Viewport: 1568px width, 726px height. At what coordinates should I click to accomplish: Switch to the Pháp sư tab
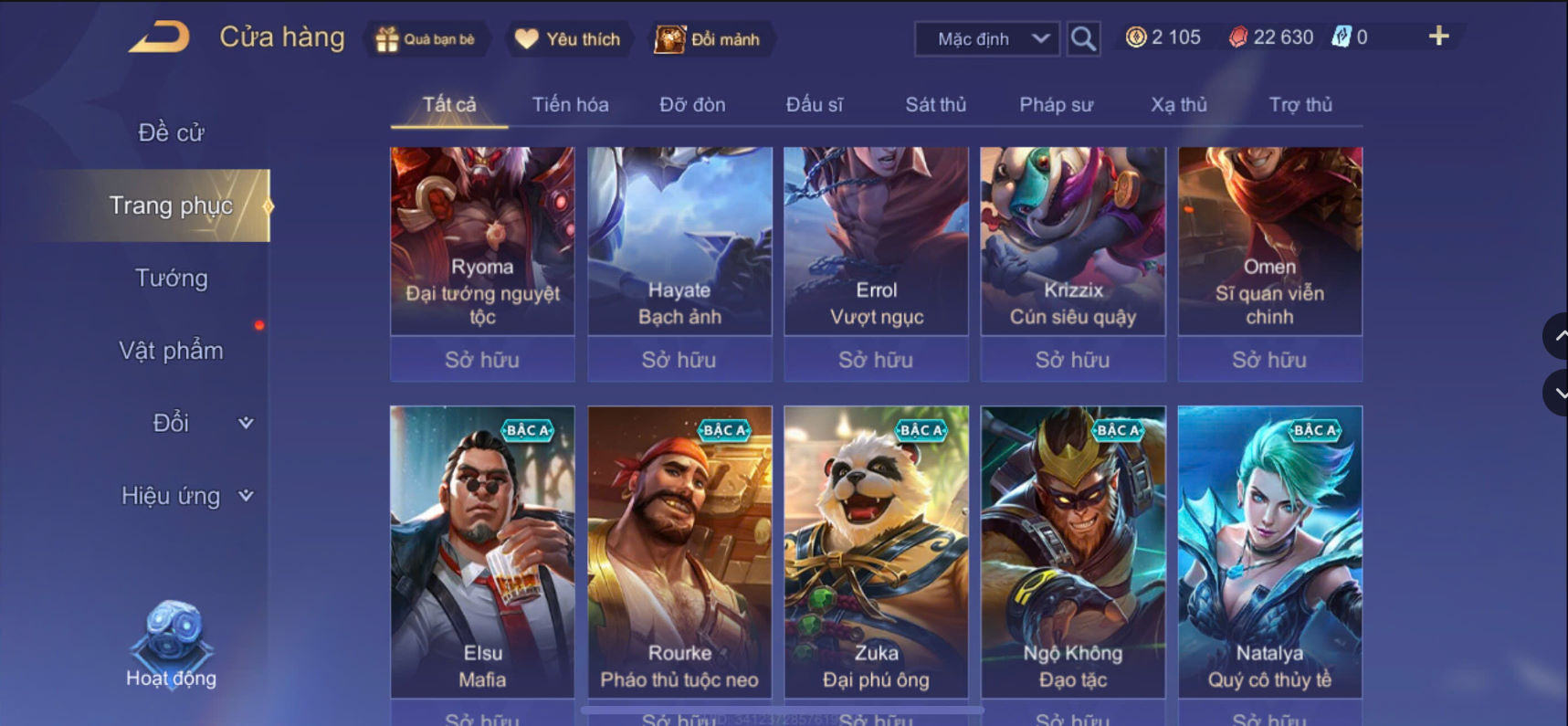(1056, 105)
